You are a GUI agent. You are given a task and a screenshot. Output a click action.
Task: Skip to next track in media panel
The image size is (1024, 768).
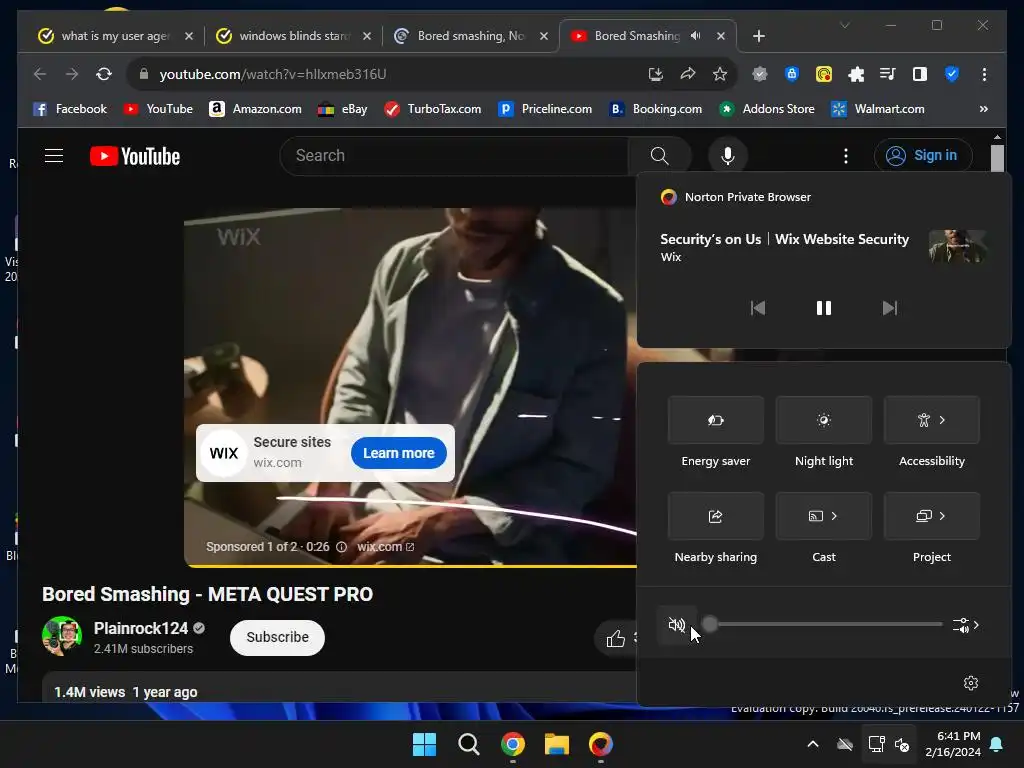click(x=889, y=308)
